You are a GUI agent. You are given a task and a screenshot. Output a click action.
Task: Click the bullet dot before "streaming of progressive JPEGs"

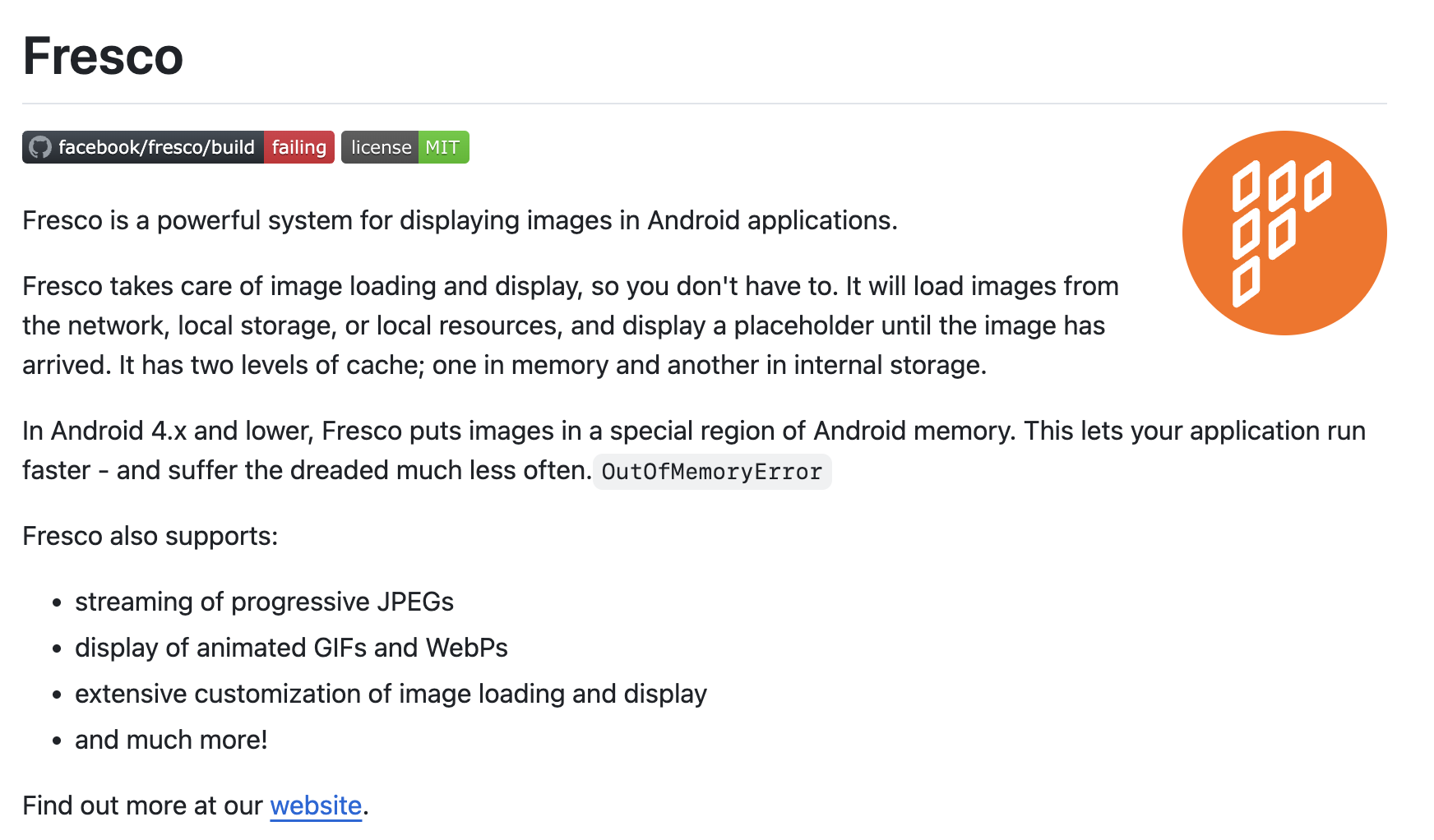coord(57,602)
